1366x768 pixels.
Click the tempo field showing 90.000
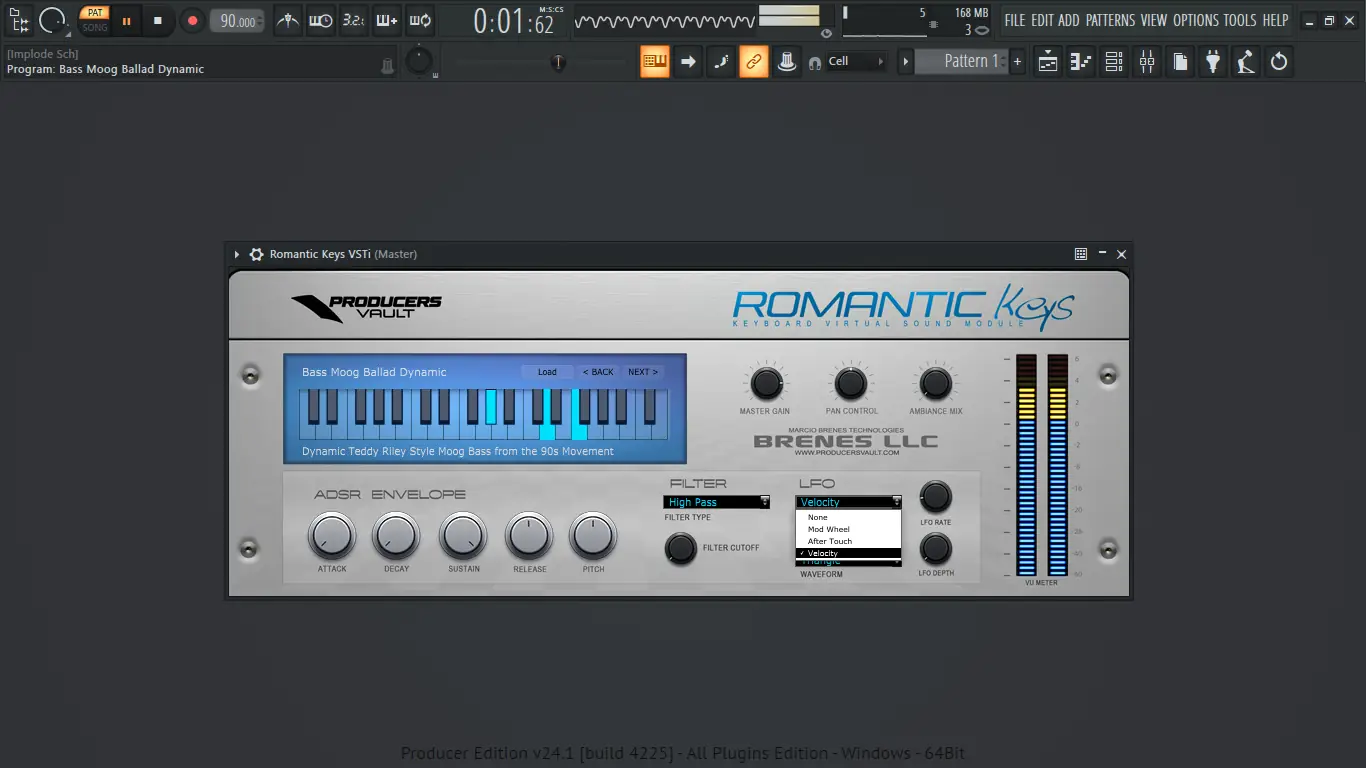pyautogui.click(x=238, y=21)
